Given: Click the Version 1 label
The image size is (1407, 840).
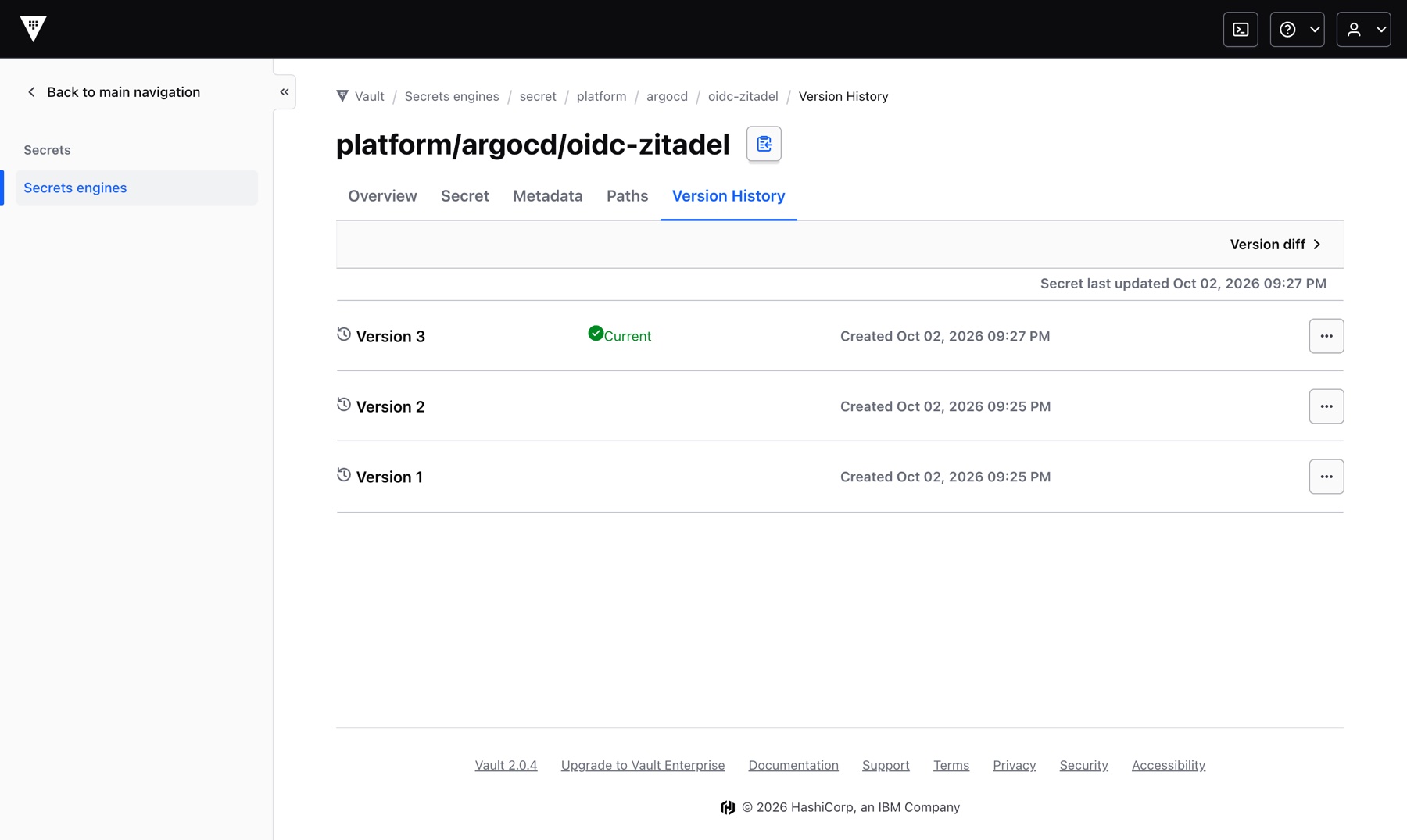Looking at the screenshot, I should point(389,477).
